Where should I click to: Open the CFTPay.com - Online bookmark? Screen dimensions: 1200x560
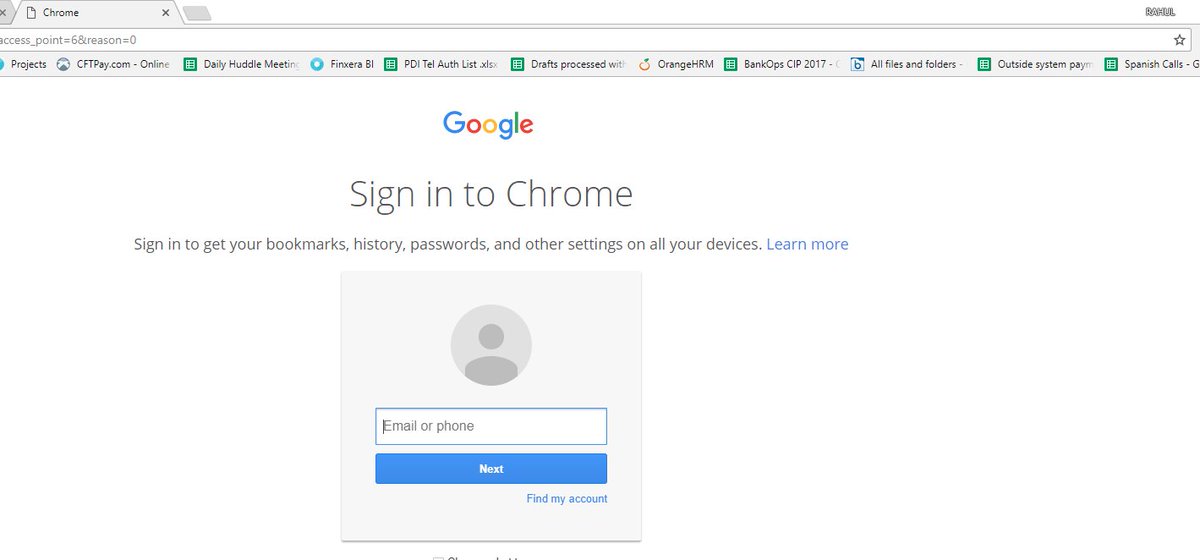[x=113, y=64]
